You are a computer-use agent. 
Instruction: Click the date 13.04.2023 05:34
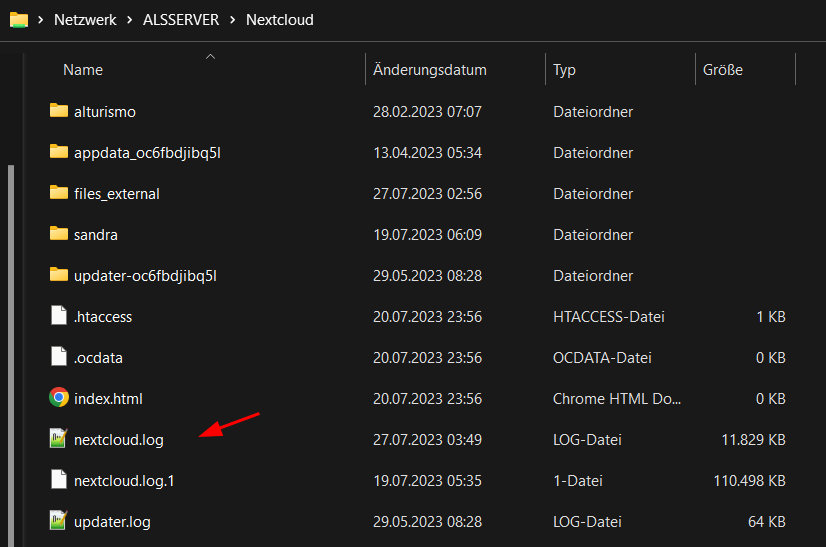427,153
